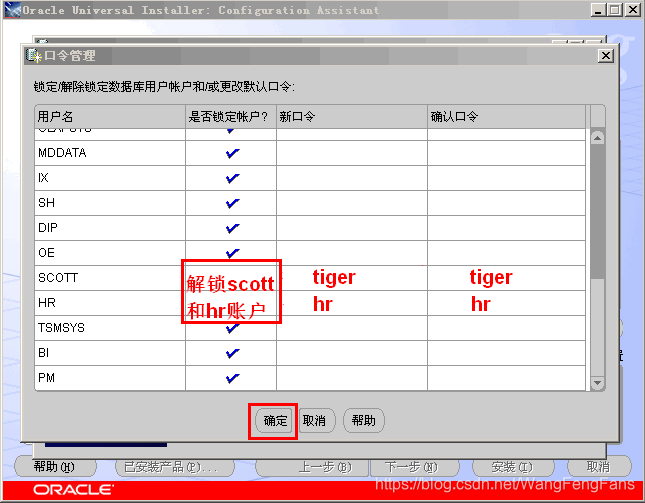Click the confirm password field for SCOTT
This screenshot has width=645, height=503.
(506, 278)
